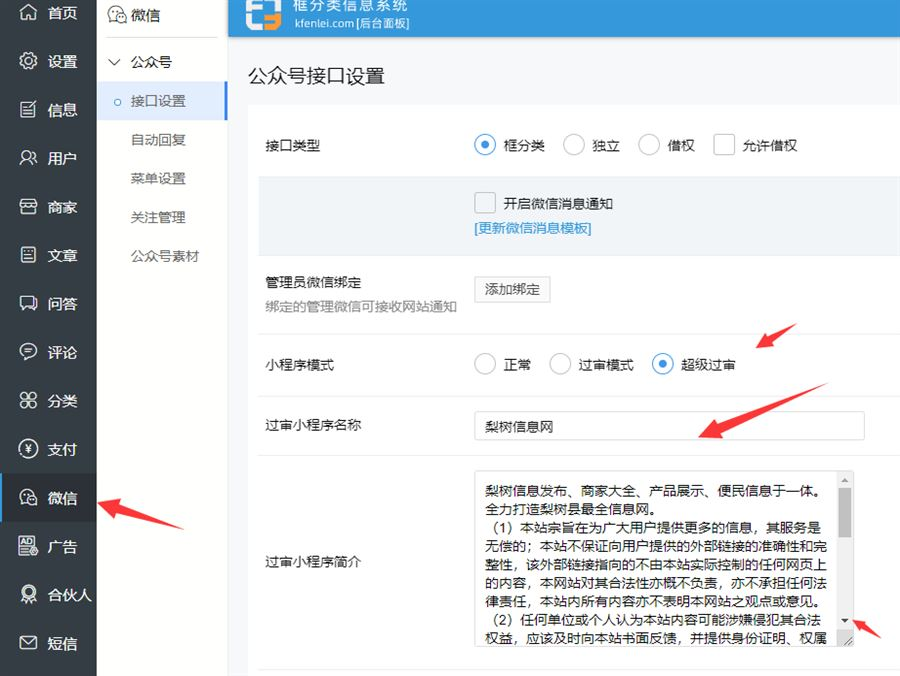
Task: Click the 过审小程序名称 input field
Action: click(x=668, y=426)
